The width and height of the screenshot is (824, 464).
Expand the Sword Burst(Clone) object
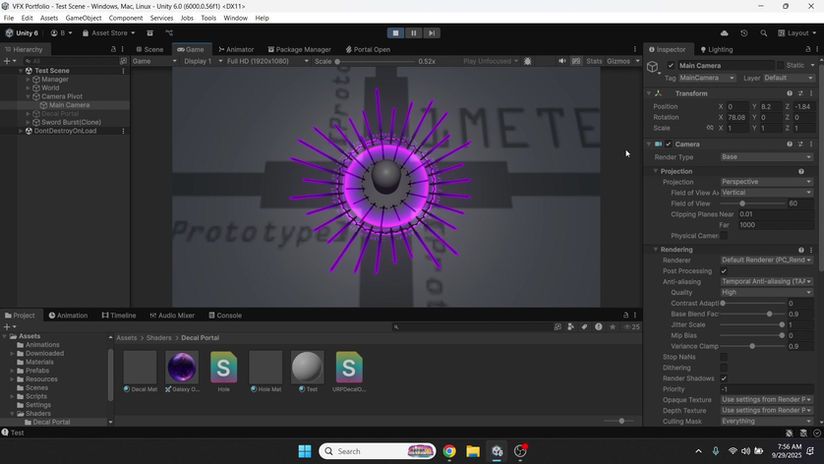tap(28, 122)
